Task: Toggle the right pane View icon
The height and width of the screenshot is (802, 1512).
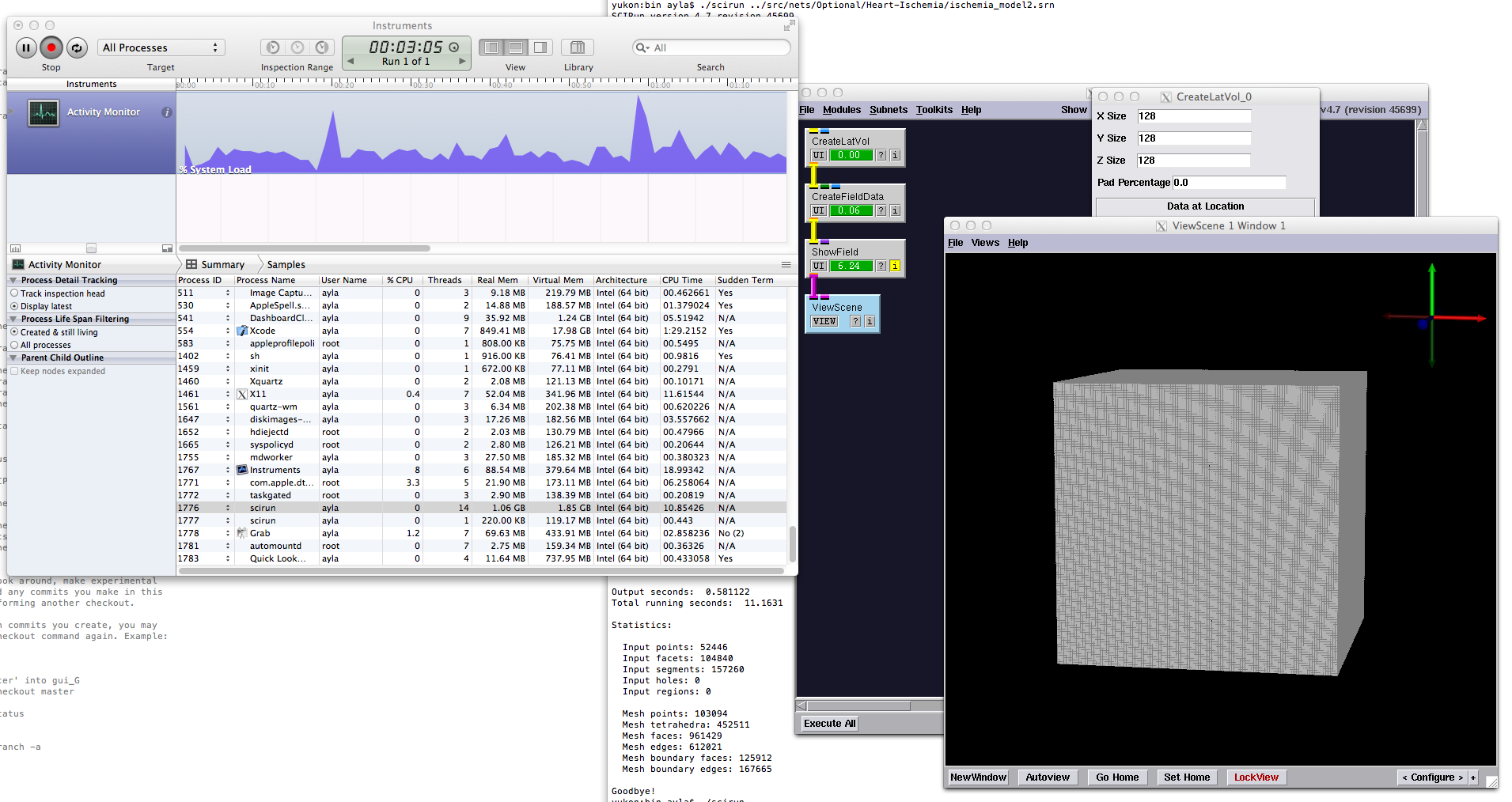Action: pyautogui.click(x=540, y=47)
